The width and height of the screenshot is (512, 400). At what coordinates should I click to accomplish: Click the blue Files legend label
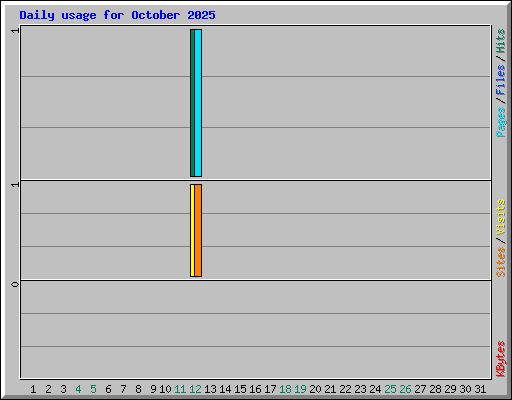(501, 80)
